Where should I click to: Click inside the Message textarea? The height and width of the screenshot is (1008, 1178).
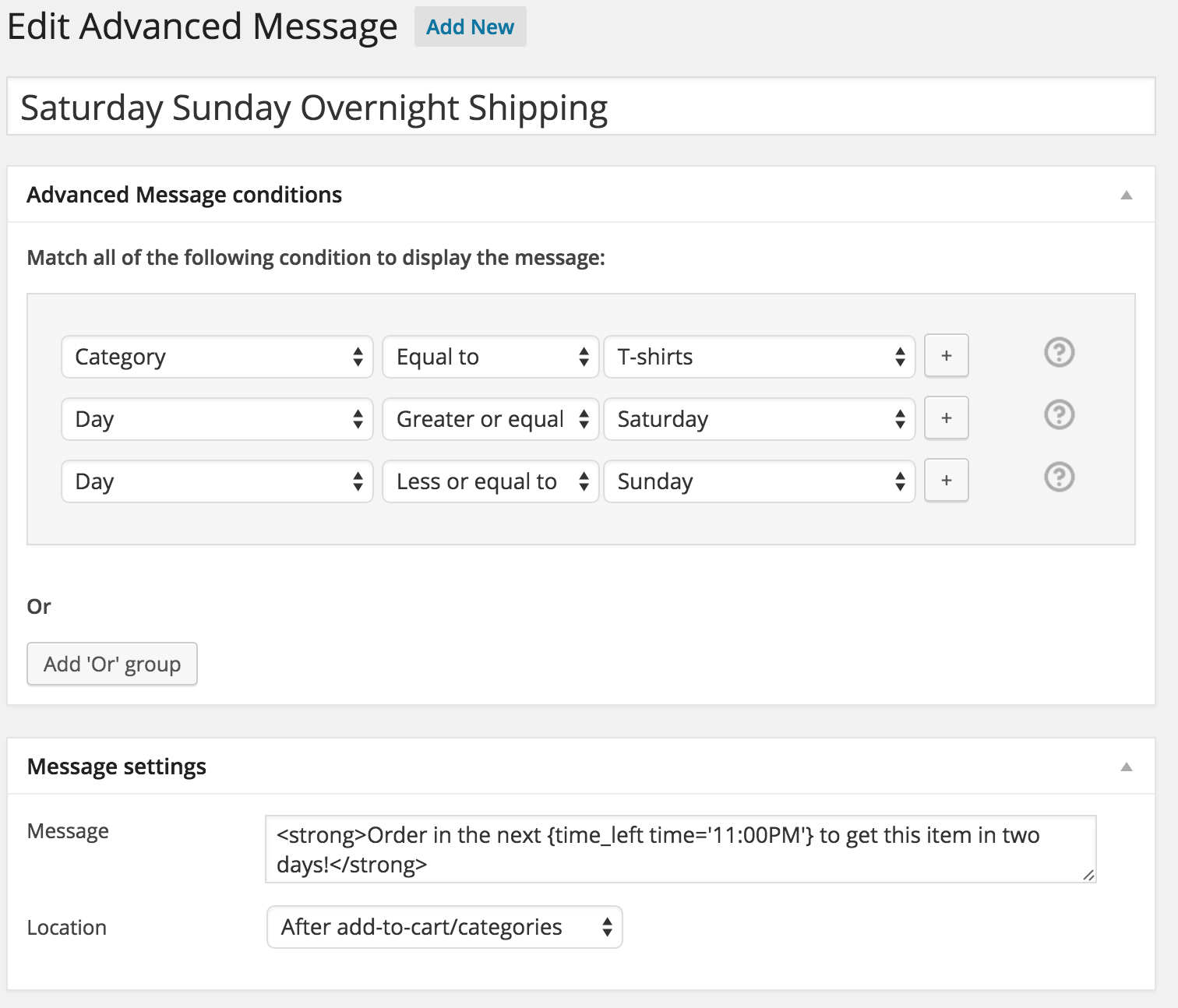click(x=679, y=849)
